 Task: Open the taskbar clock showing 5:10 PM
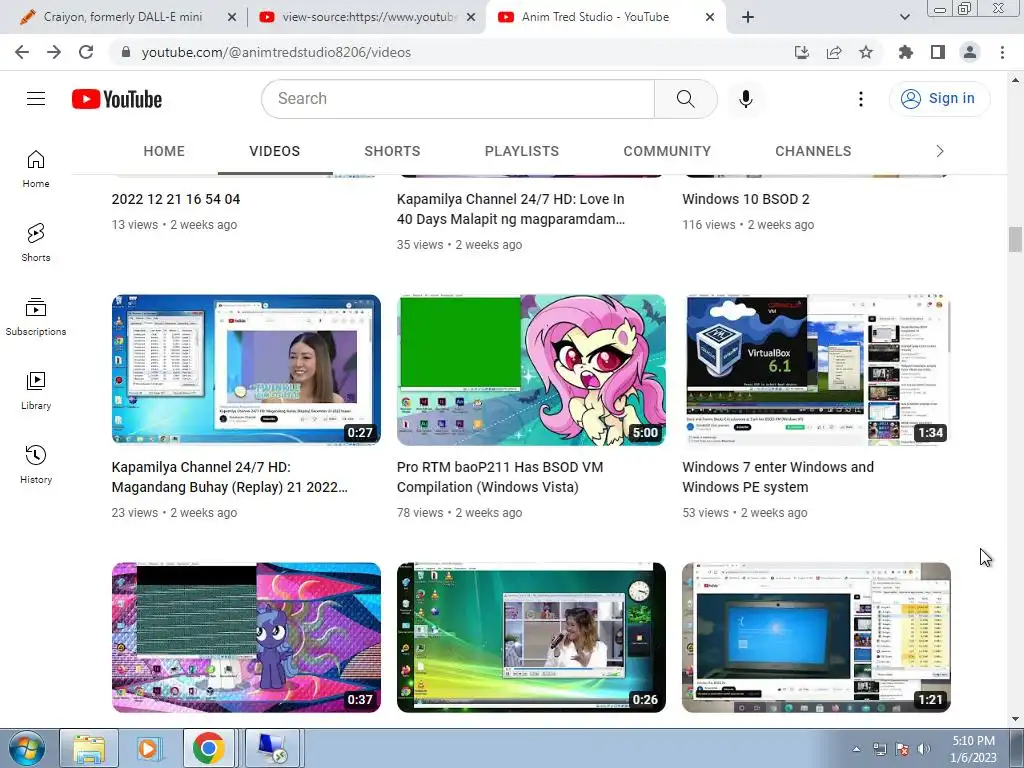point(973,749)
